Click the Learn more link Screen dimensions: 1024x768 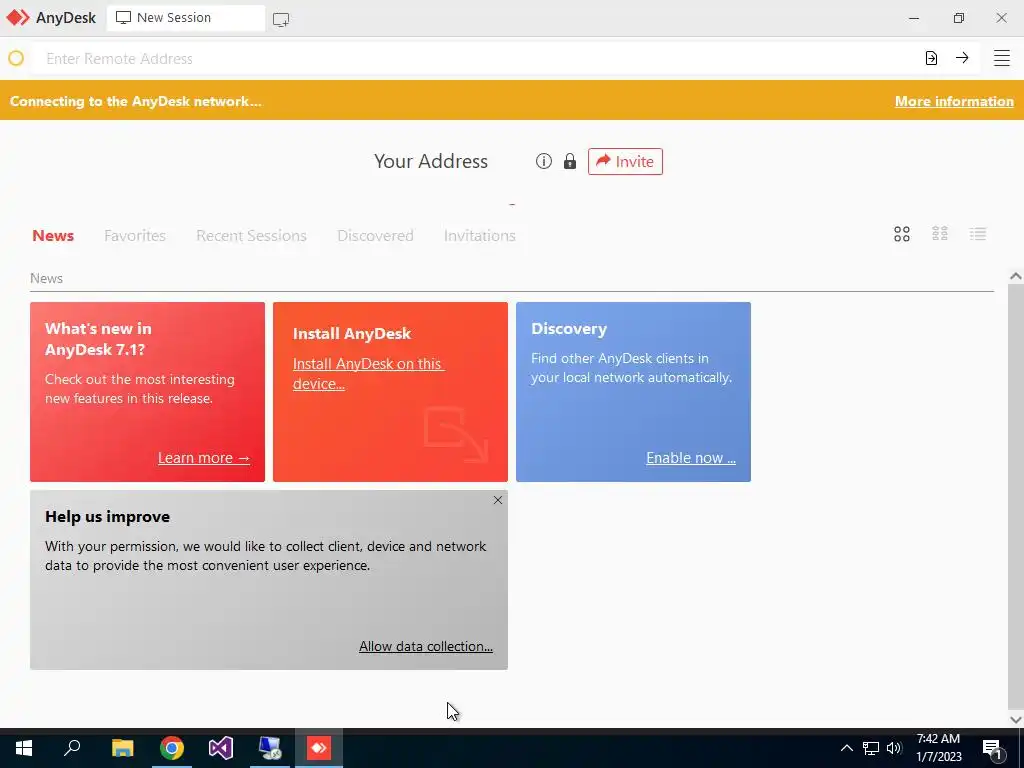[x=204, y=458]
